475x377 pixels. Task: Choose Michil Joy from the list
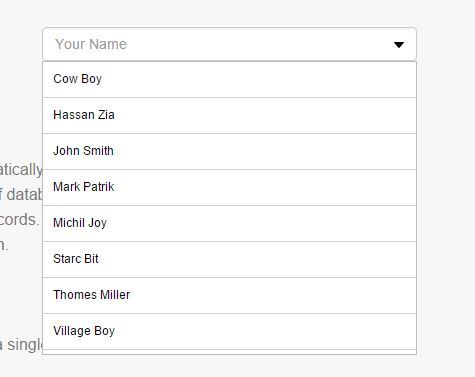pyautogui.click(x=229, y=224)
